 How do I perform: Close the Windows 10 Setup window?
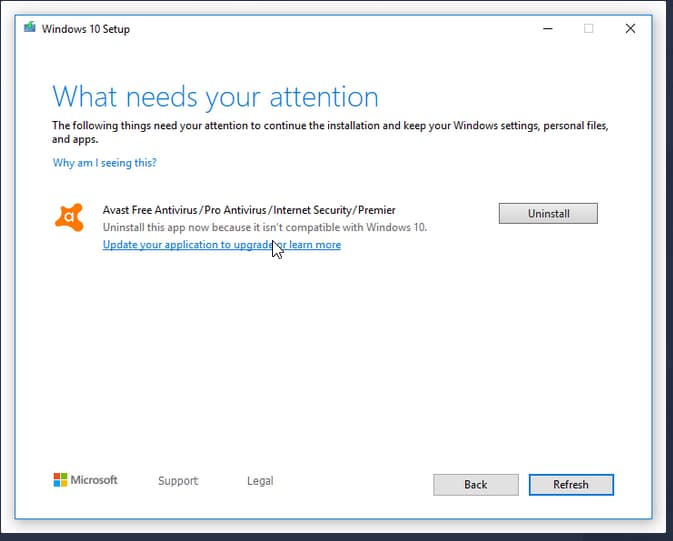click(630, 29)
